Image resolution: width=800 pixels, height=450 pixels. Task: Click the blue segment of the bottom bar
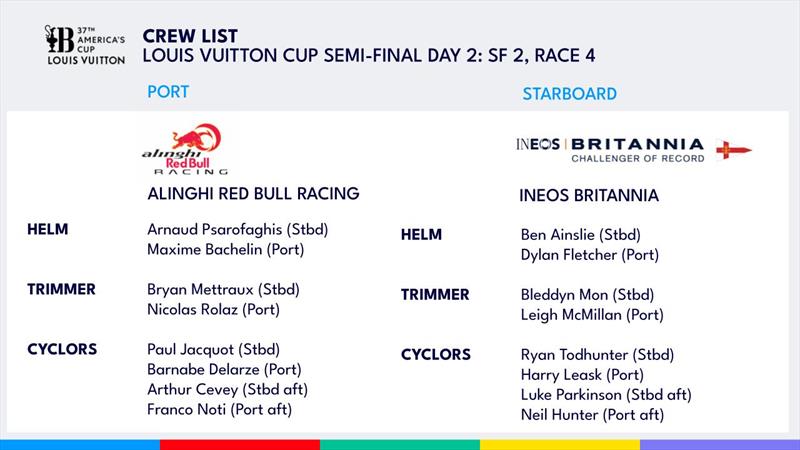pyautogui.click(x=80, y=445)
